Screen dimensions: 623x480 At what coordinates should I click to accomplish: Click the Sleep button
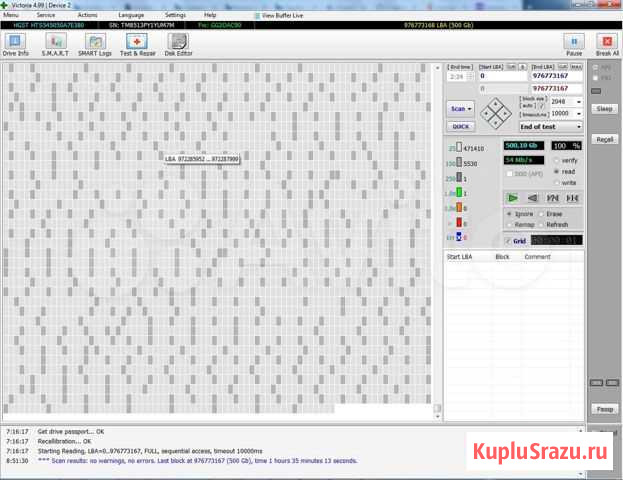(x=604, y=107)
